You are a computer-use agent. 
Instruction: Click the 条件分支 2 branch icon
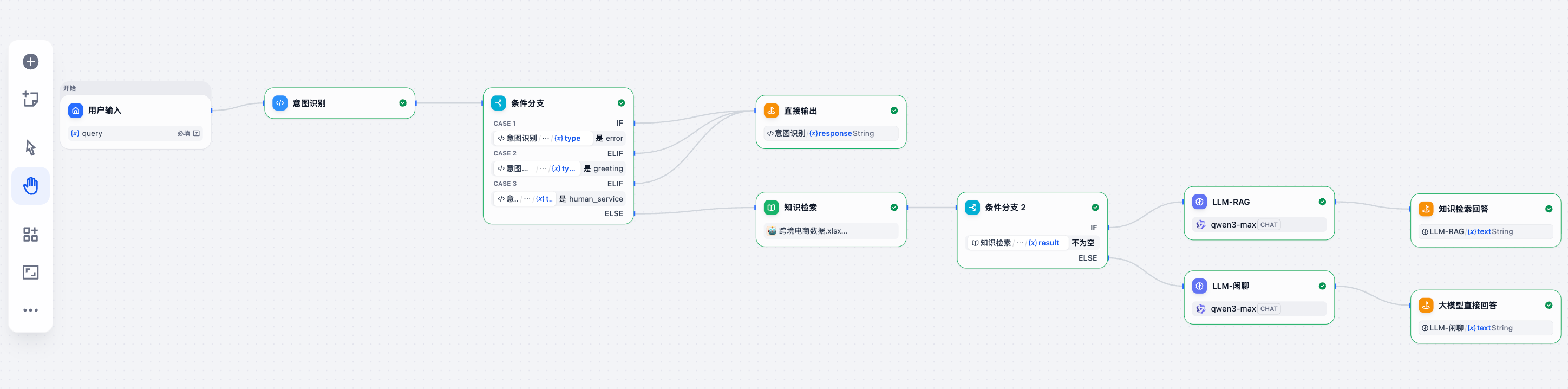(973, 208)
